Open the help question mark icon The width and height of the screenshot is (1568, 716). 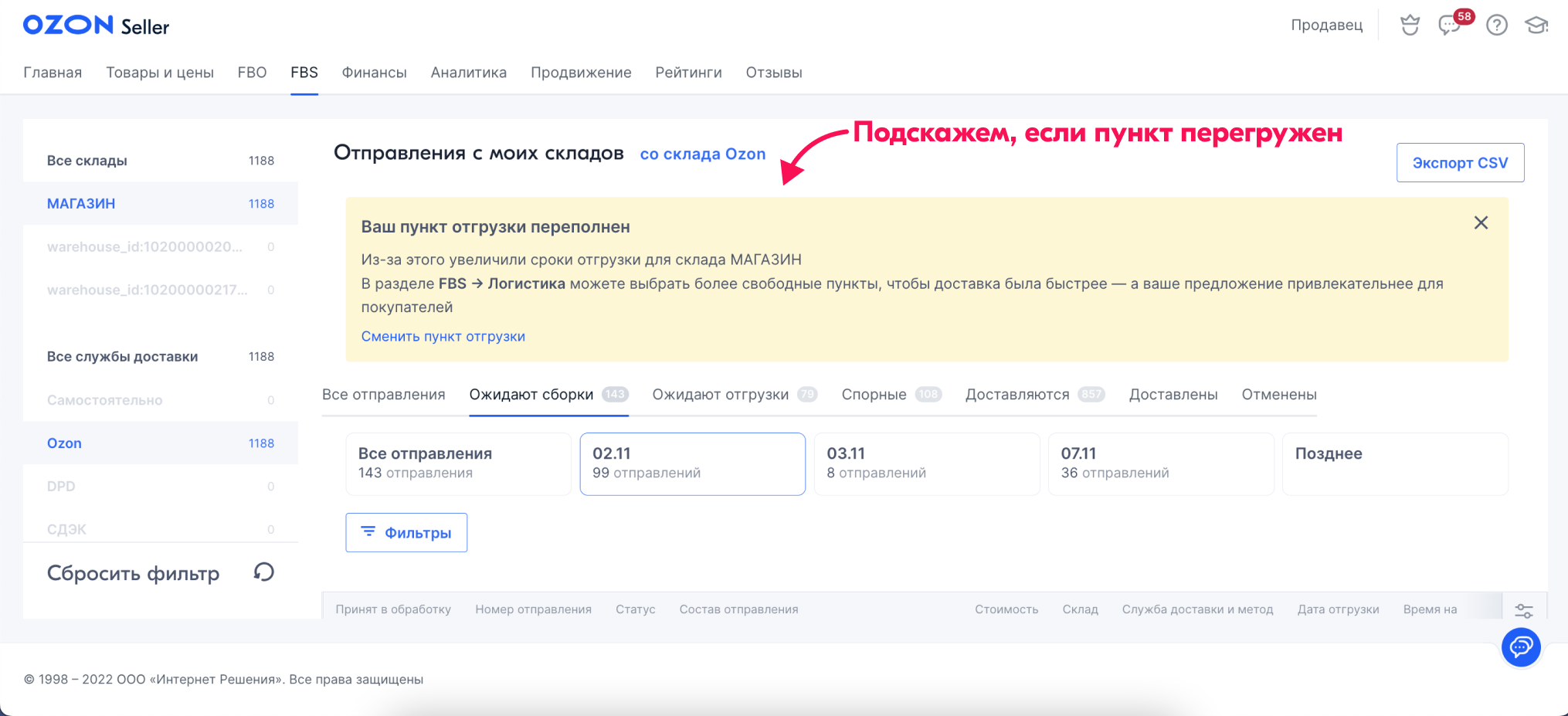(1496, 25)
